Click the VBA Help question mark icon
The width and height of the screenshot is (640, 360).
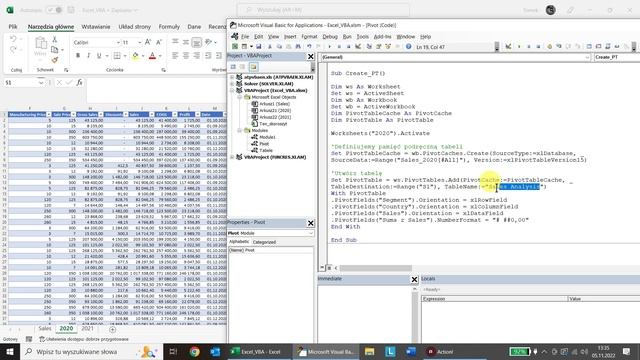408,47
